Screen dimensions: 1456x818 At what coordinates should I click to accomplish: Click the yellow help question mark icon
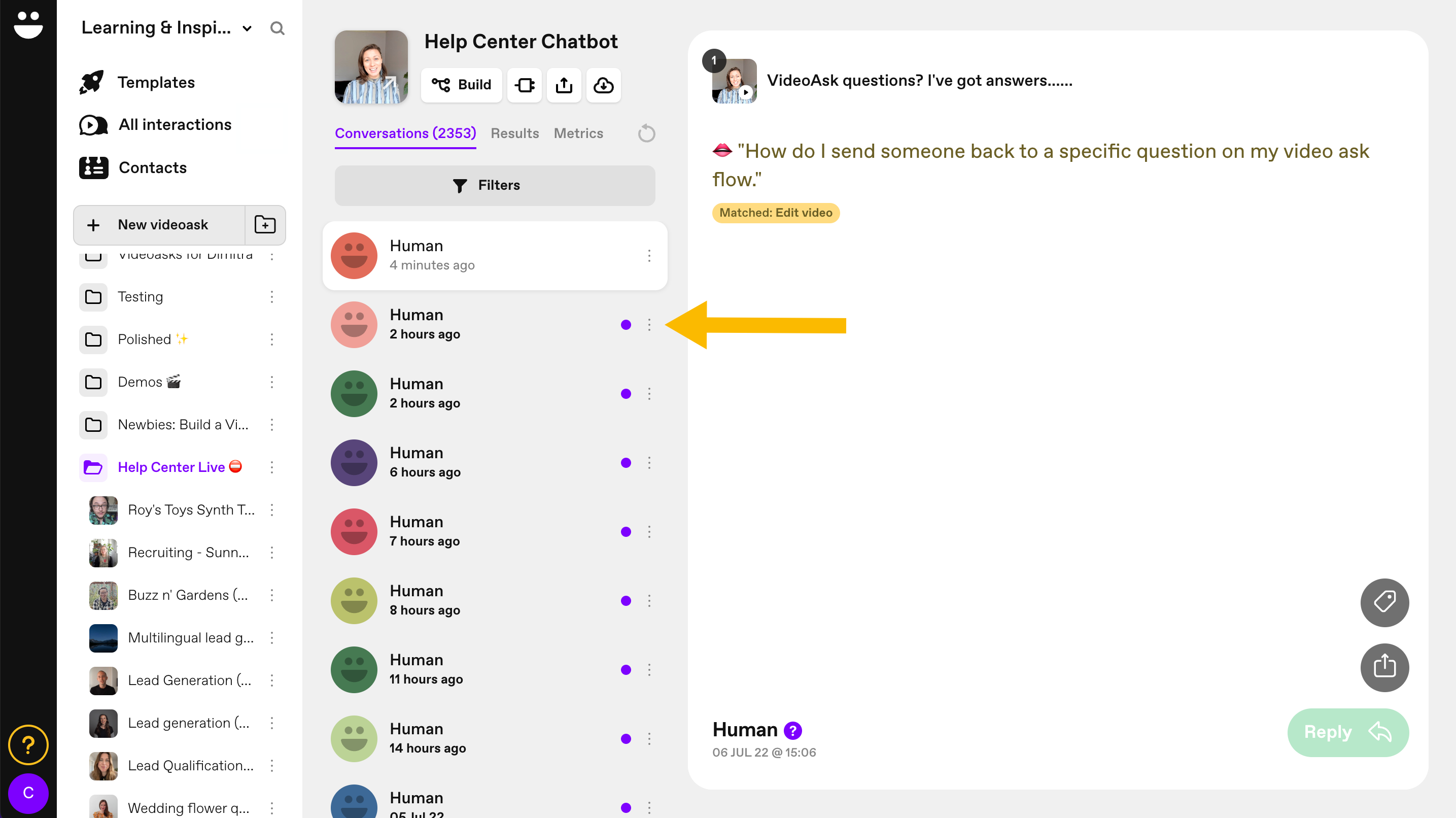(28, 745)
